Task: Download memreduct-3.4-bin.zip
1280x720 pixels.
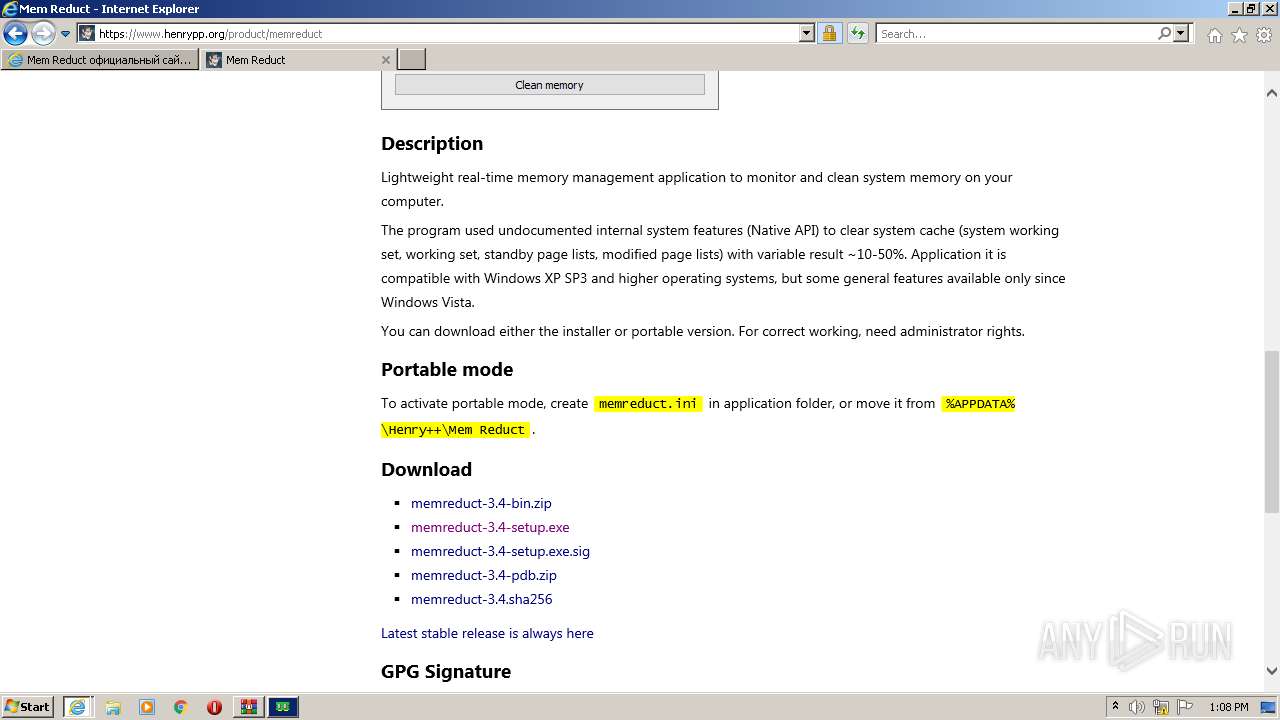Action: click(x=481, y=503)
